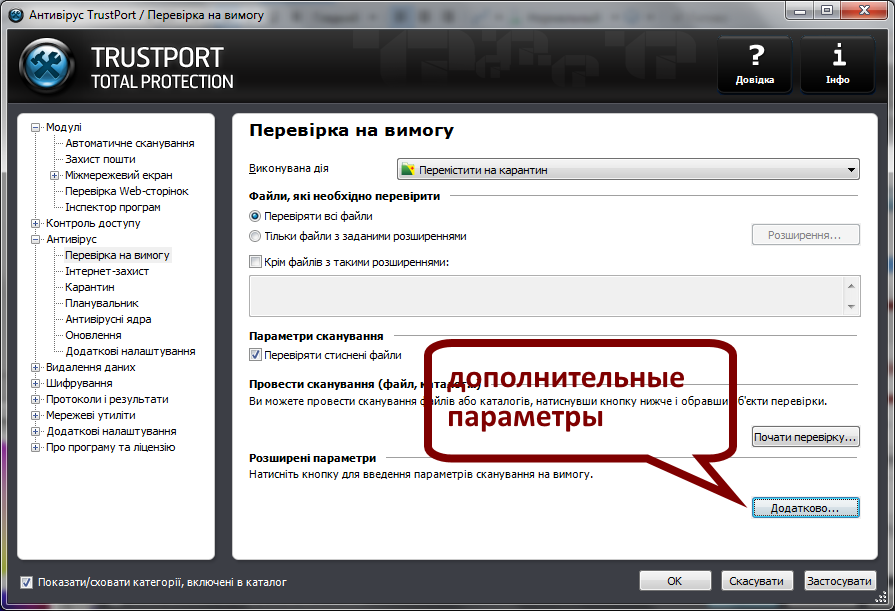Click the extensions field vertical scrollbar

852,295
